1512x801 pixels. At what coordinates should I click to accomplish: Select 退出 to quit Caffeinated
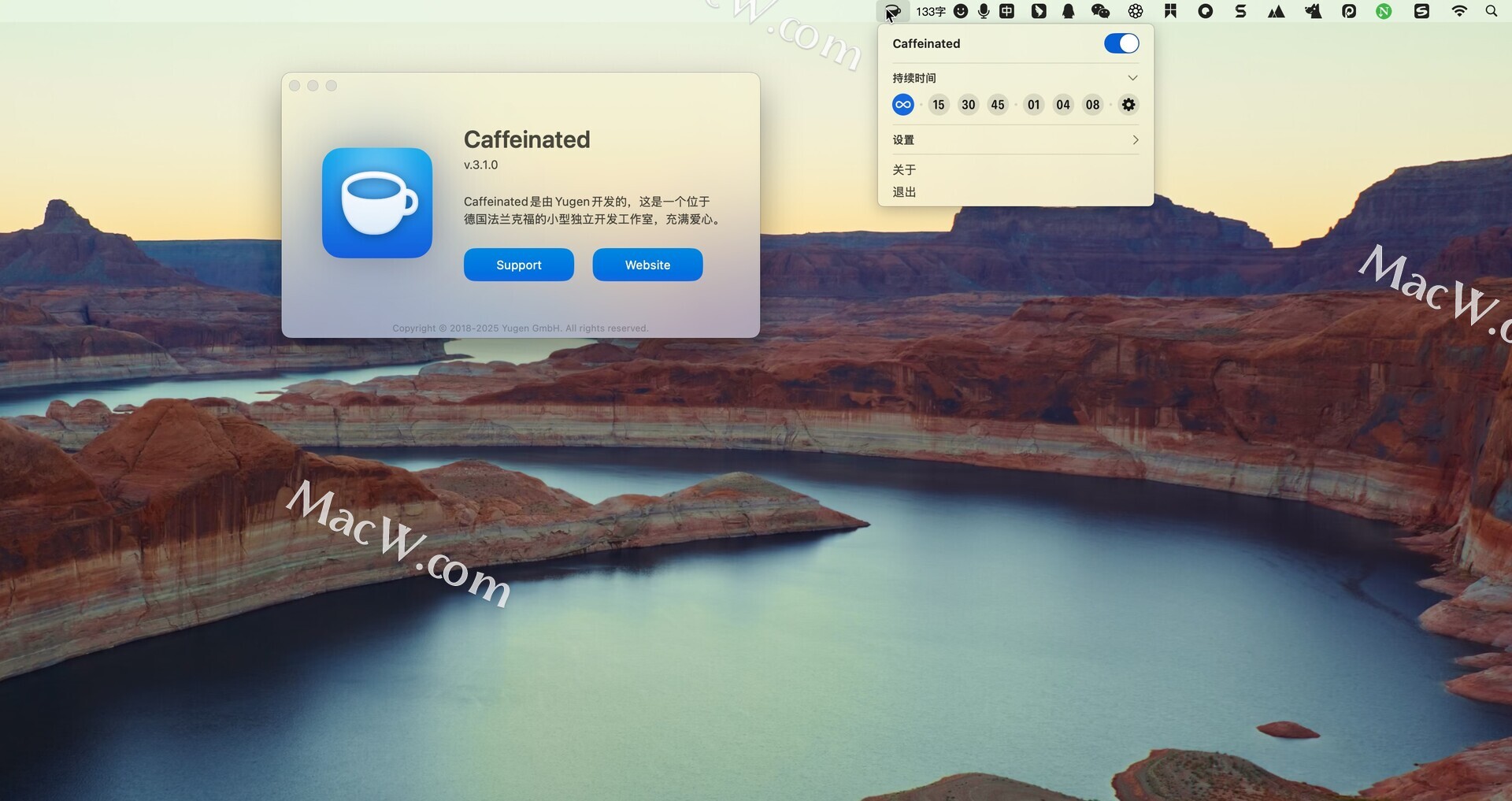[x=904, y=192]
